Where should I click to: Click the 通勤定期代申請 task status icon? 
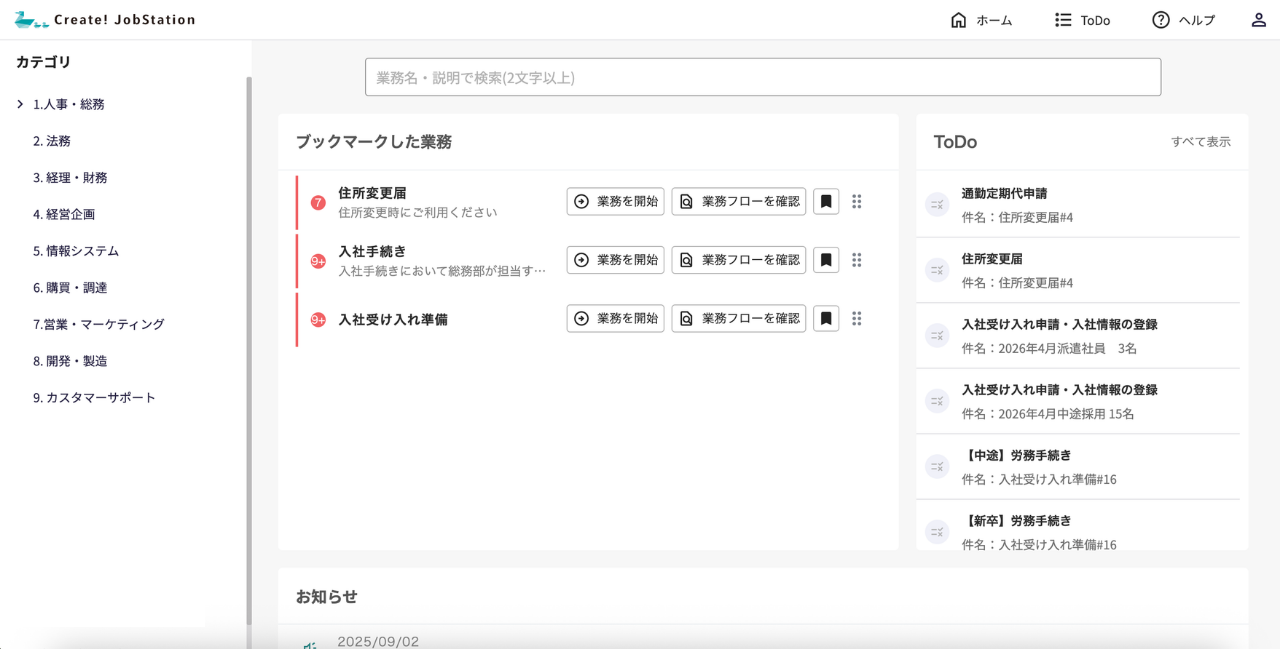(937, 205)
